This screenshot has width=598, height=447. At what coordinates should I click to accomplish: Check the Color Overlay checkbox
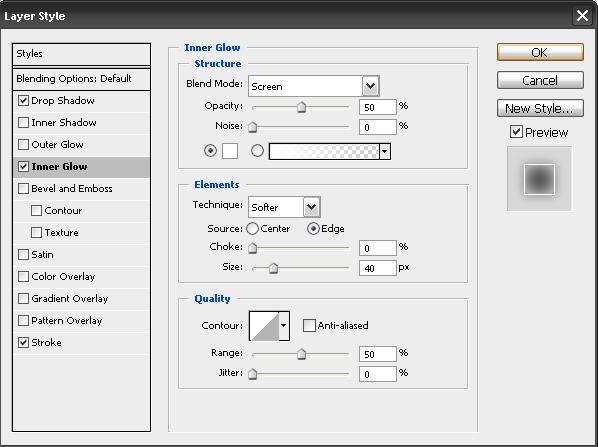[x=23, y=277]
